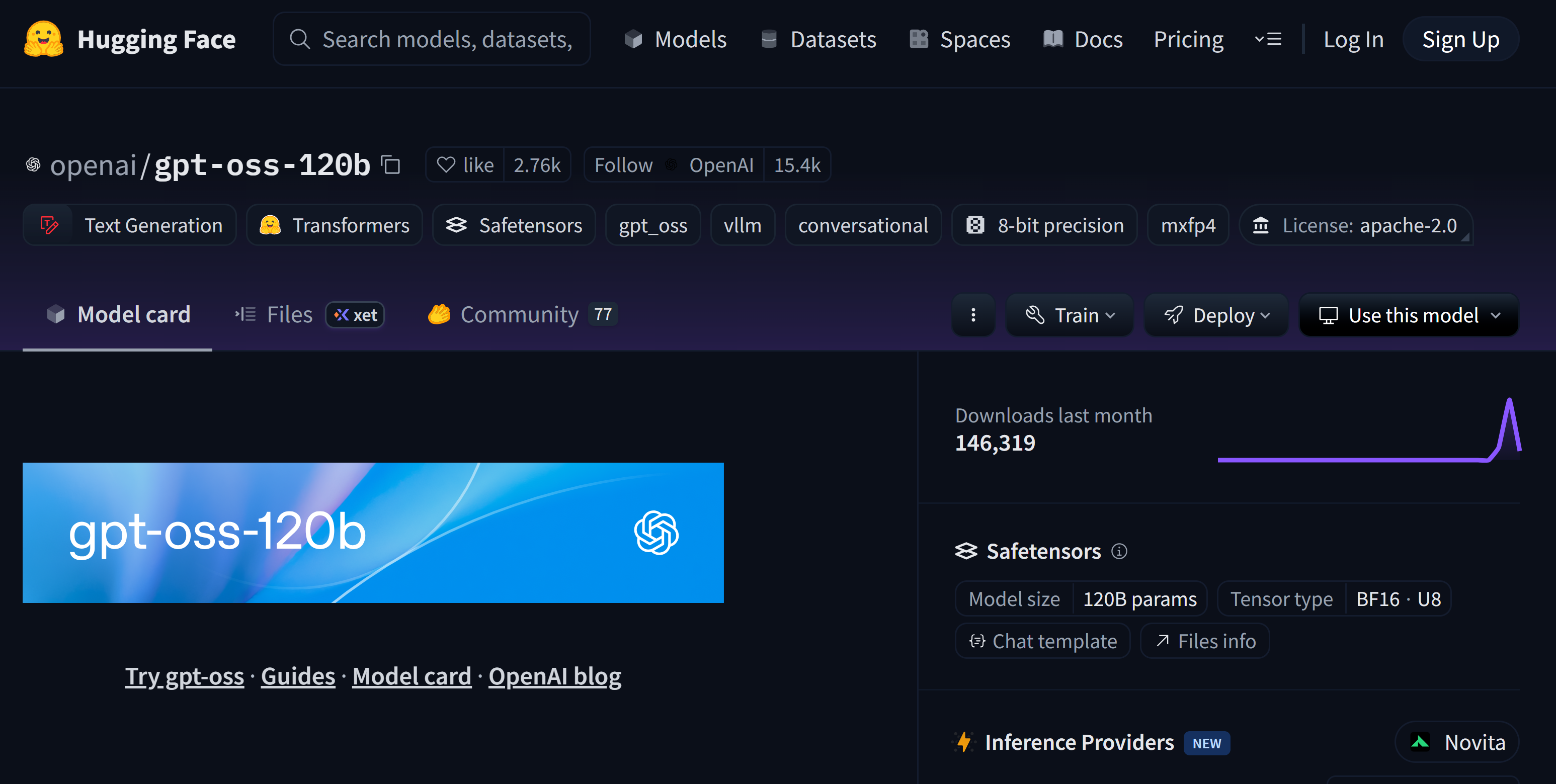This screenshot has width=1556, height=784.
Task: Switch to the Files tab
Action: (x=289, y=315)
